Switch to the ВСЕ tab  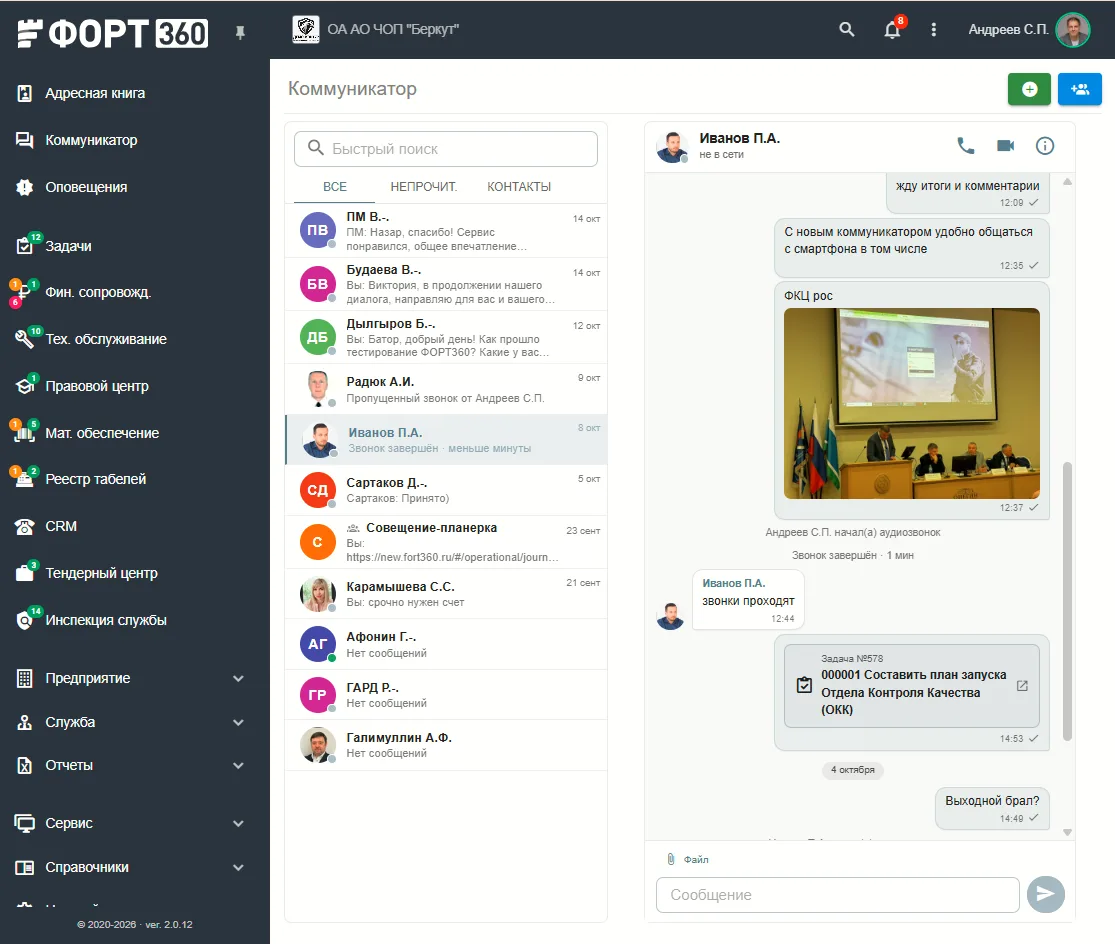coord(335,186)
